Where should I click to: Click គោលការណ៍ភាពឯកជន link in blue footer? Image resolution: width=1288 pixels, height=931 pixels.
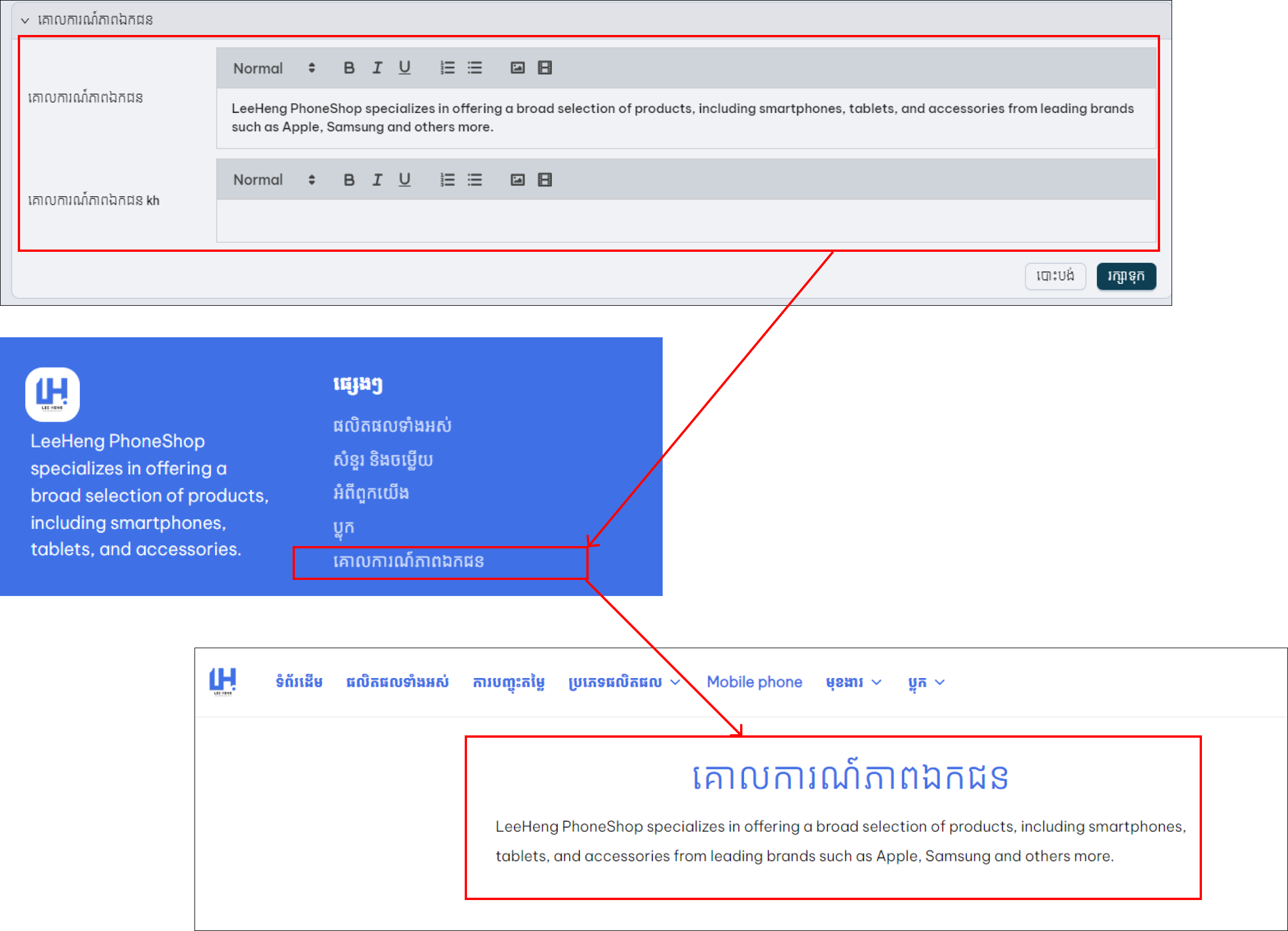coord(408,561)
